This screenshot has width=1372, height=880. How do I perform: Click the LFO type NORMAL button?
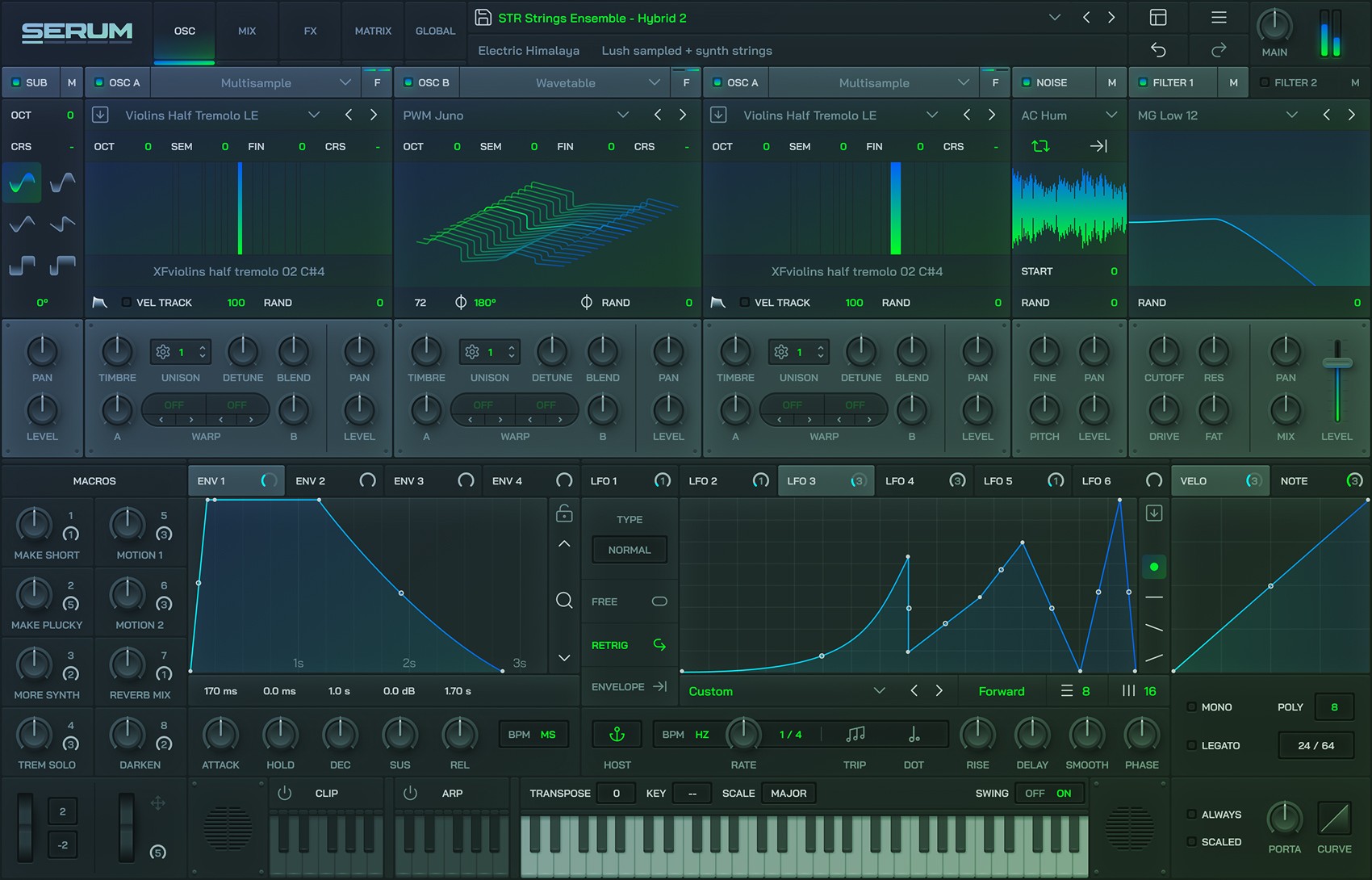tap(629, 550)
